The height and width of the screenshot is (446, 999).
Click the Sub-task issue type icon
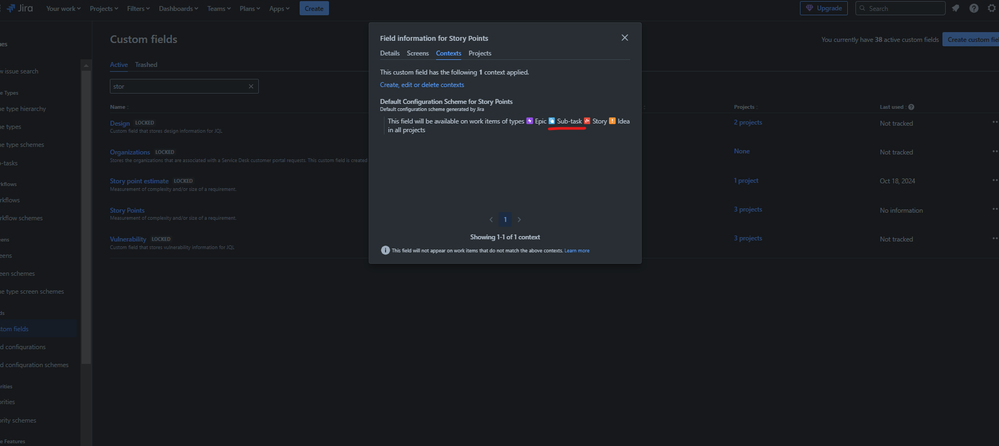tap(552, 121)
